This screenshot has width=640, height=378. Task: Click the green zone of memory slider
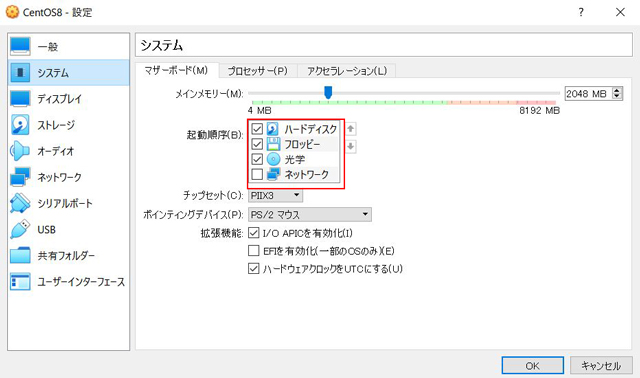click(350, 102)
